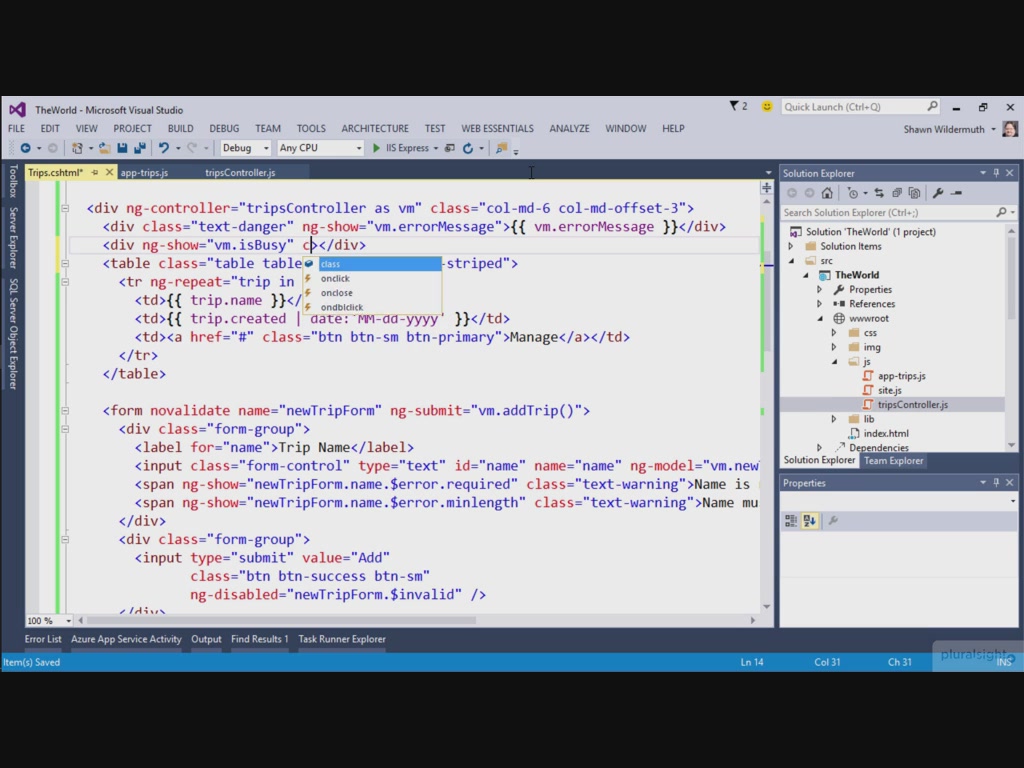This screenshot has width=1024, height=768.
Task: Undo the last edit
Action: (163, 148)
